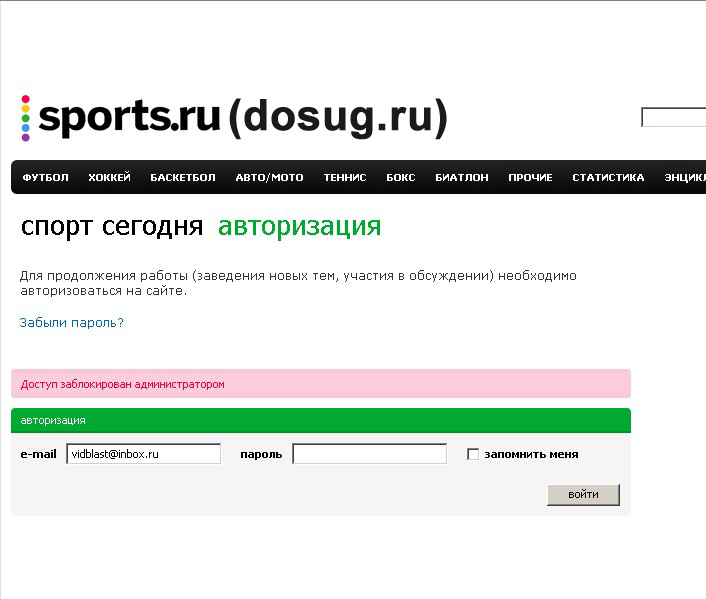
Task: Open СТАТИСТИКА from the navigation bar
Action: pyautogui.click(x=608, y=177)
